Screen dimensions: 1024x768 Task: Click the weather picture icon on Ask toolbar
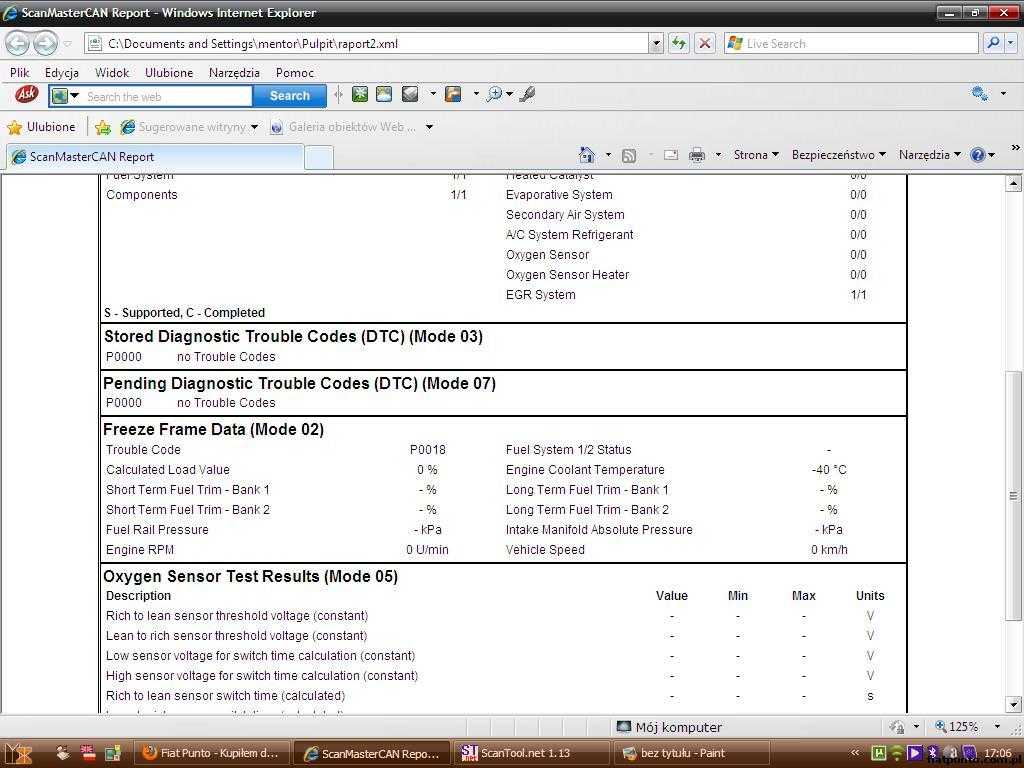[384, 95]
